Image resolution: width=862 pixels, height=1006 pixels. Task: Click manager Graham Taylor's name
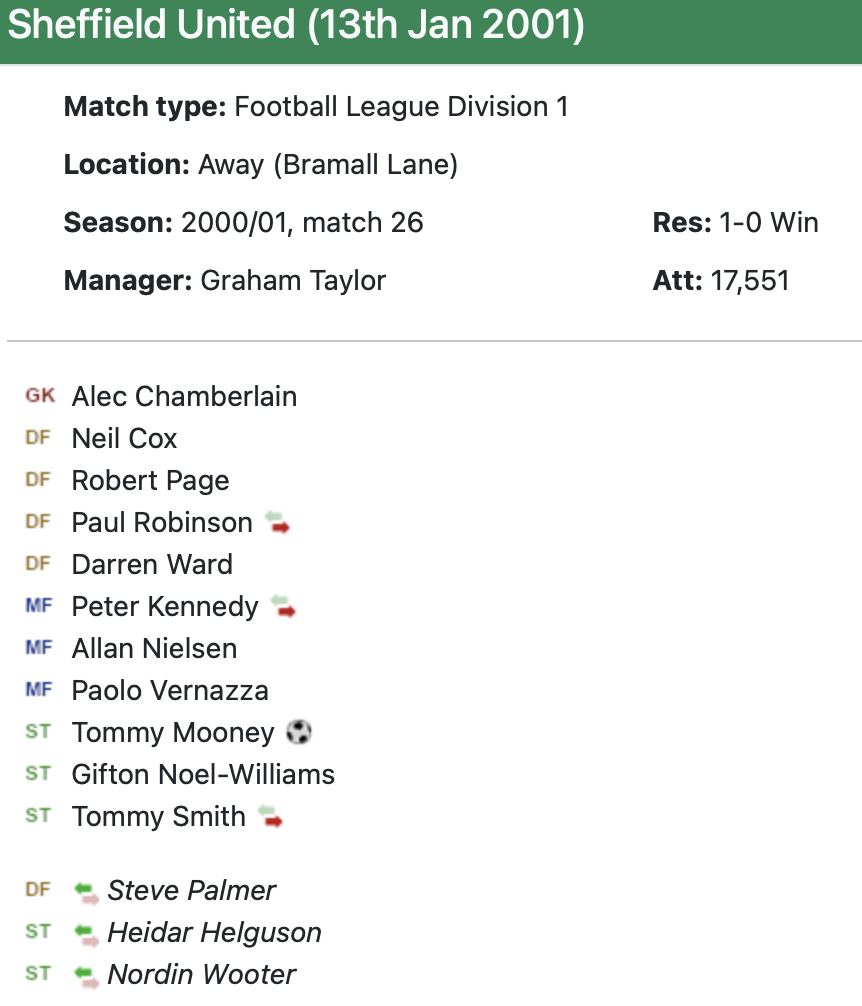coord(293,280)
